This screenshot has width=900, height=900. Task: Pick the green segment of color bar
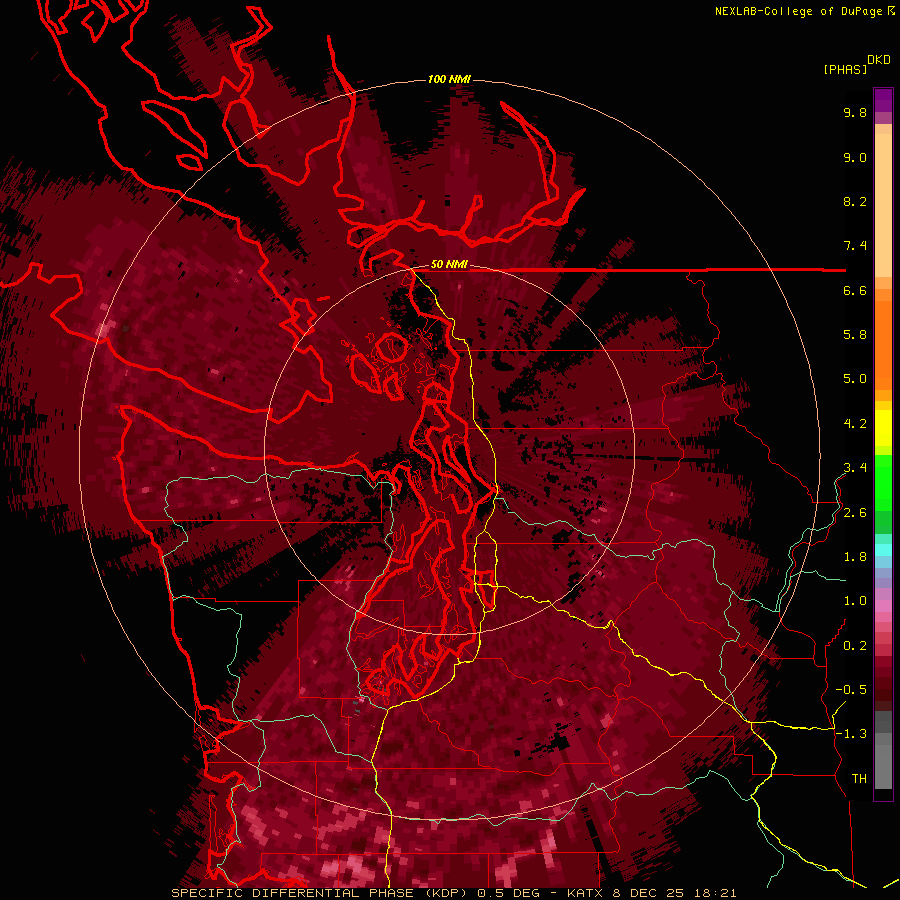pos(883,494)
